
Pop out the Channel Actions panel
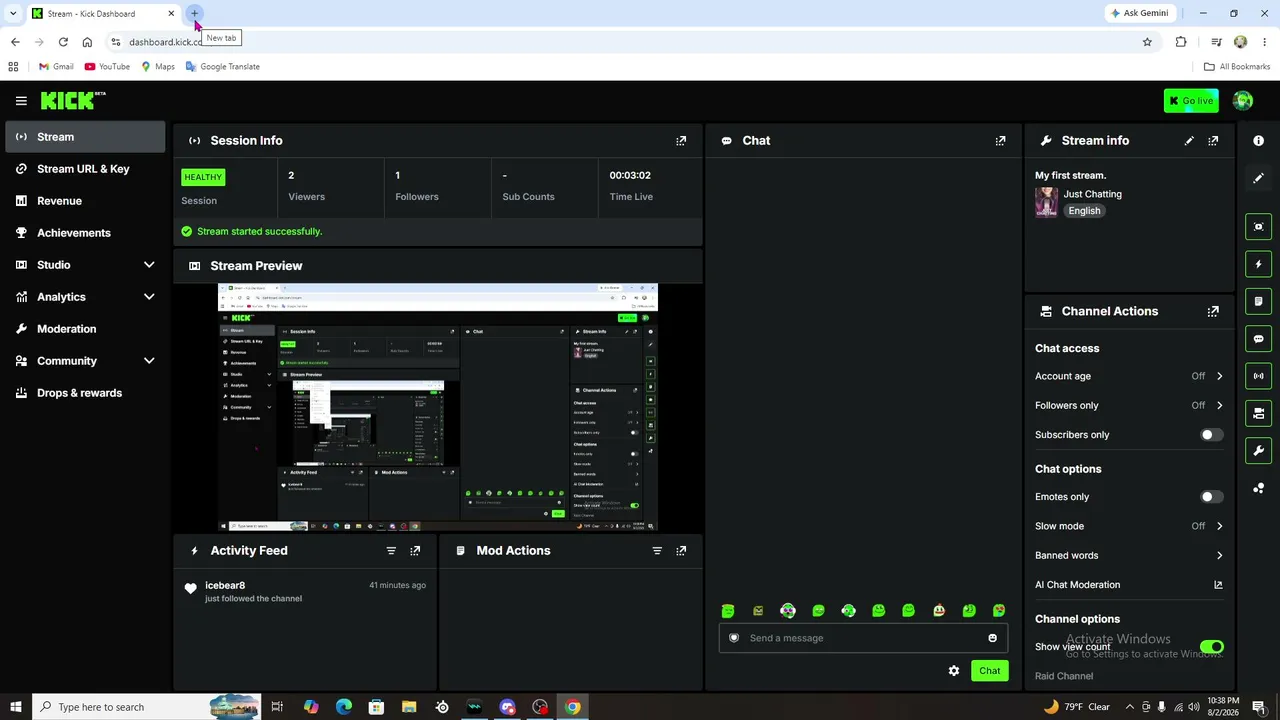[1213, 311]
